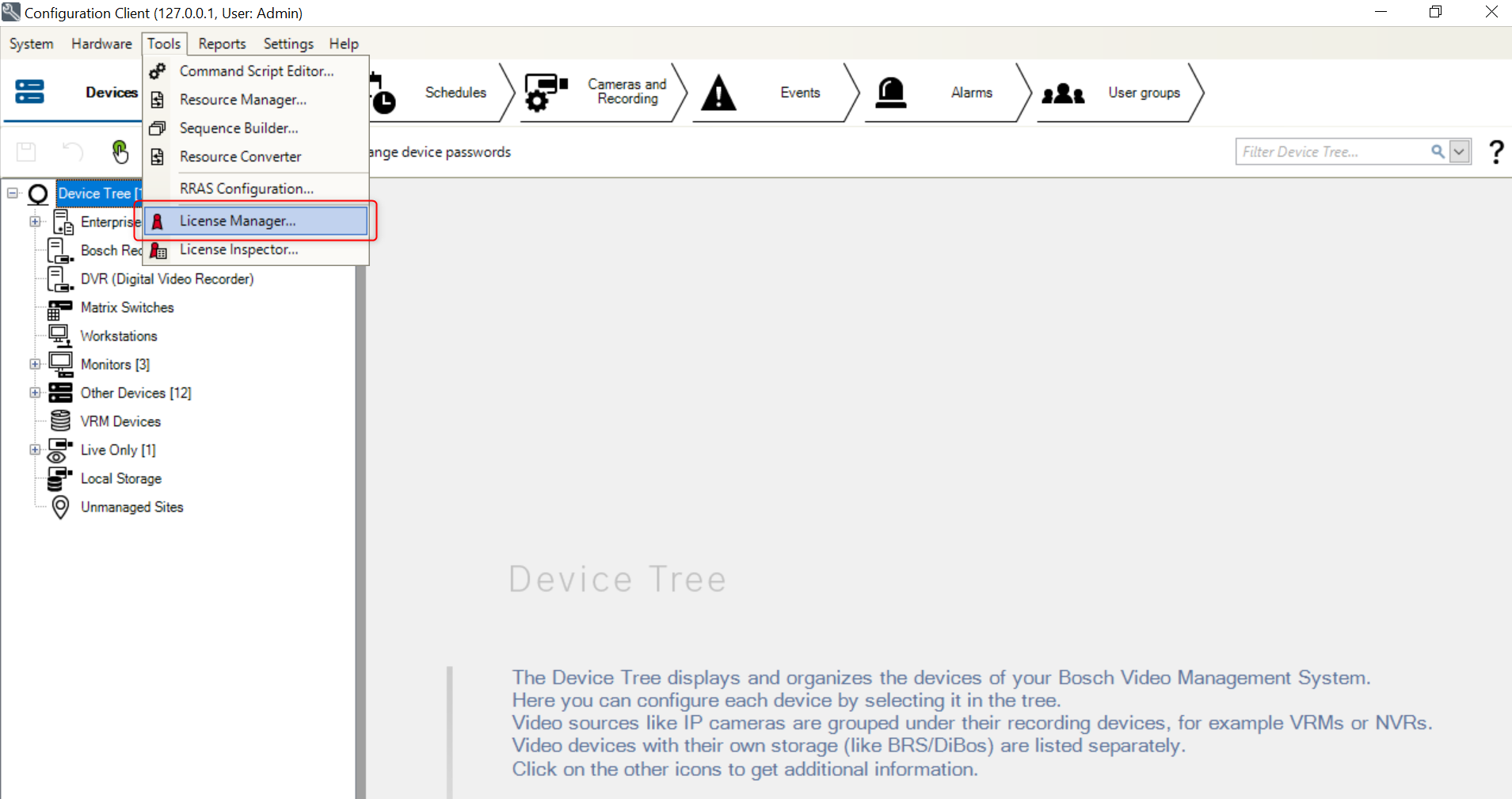
Task: Click the DVR recorder icon
Action: coord(60,279)
